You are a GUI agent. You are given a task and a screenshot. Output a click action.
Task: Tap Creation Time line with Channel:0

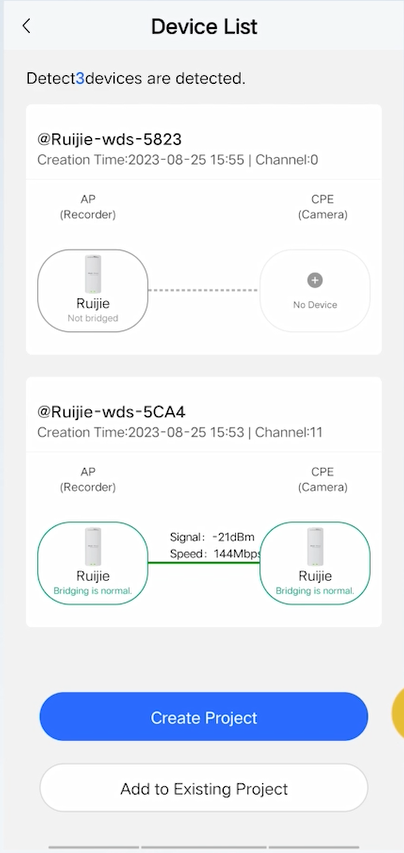pyautogui.click(x=178, y=160)
